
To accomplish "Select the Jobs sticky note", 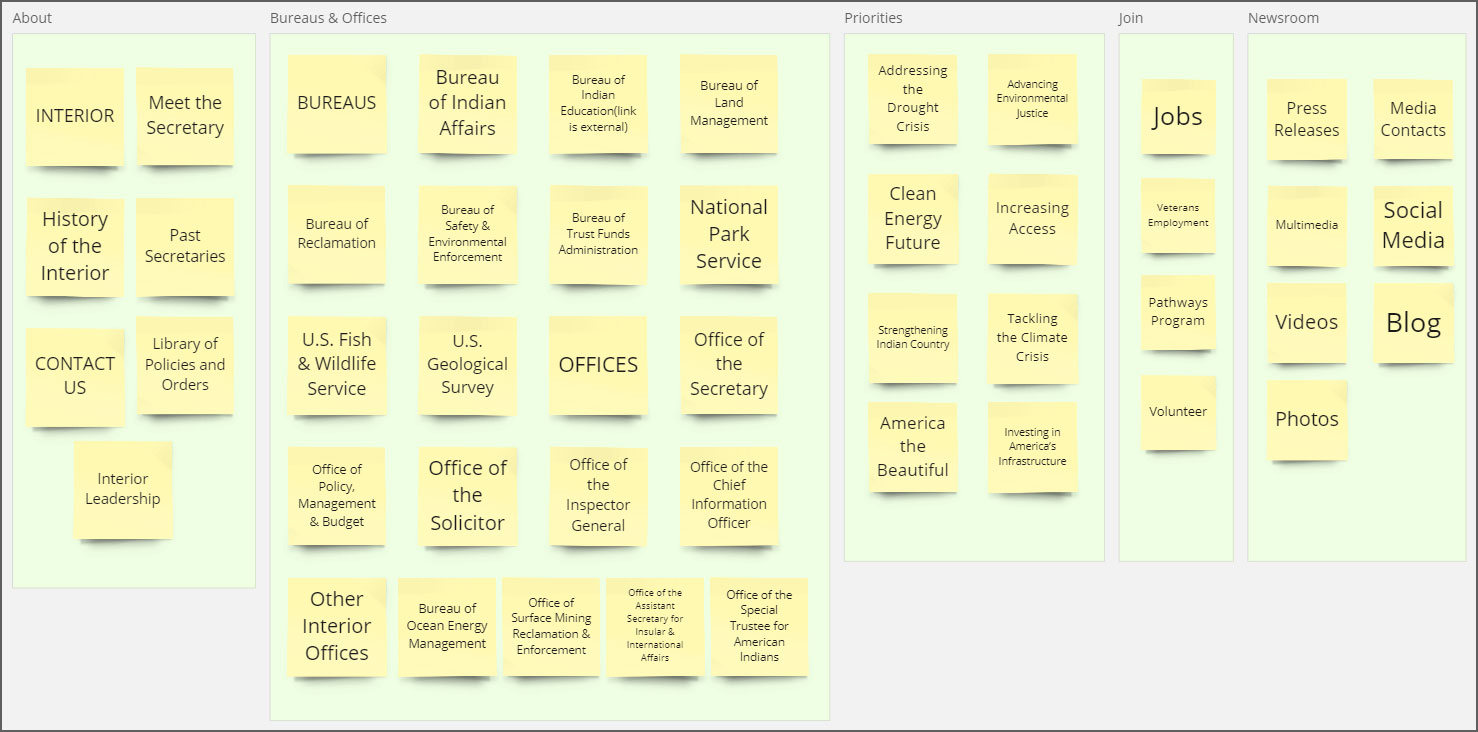I will pyautogui.click(x=1178, y=117).
